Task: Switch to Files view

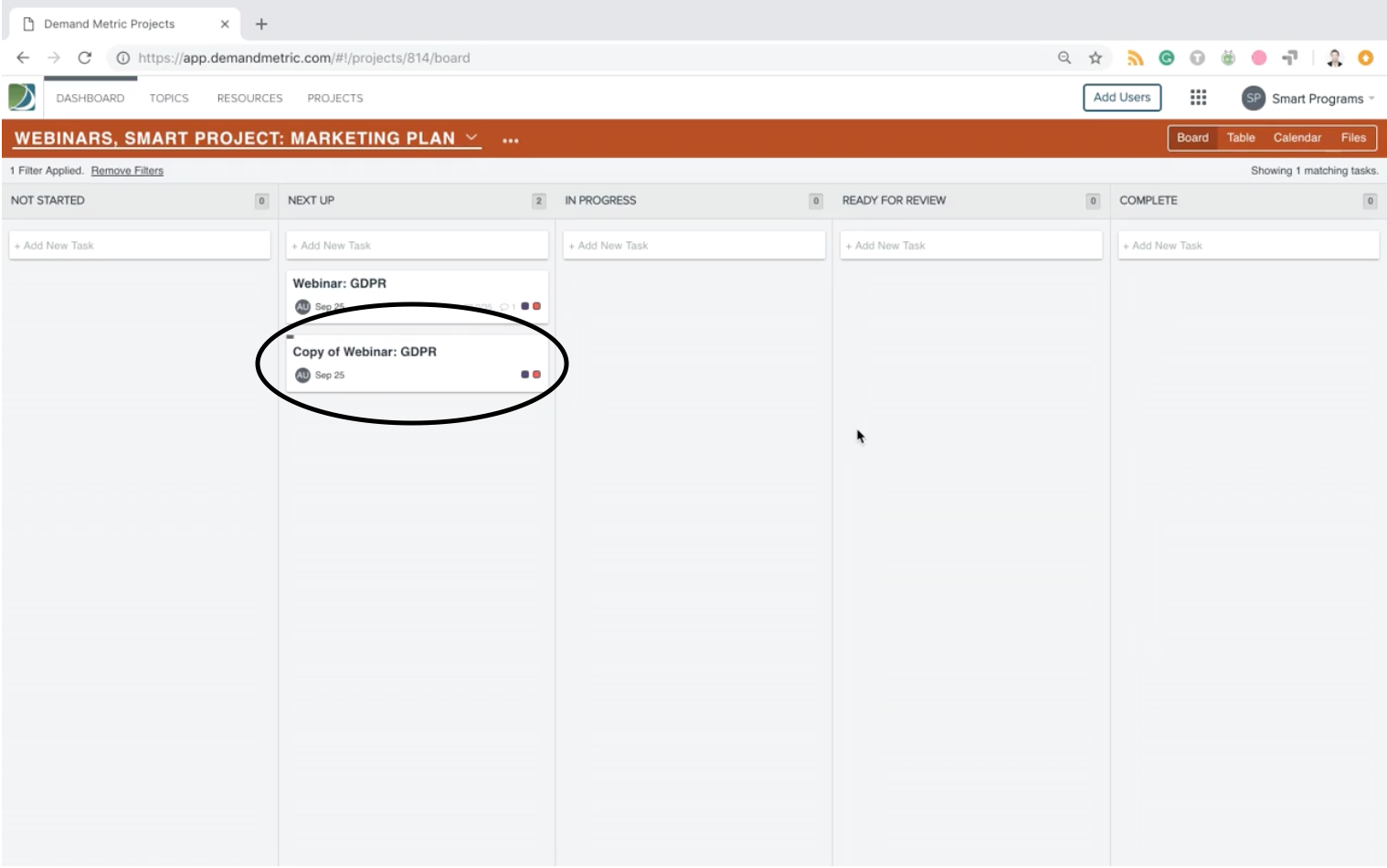Action: click(x=1353, y=138)
